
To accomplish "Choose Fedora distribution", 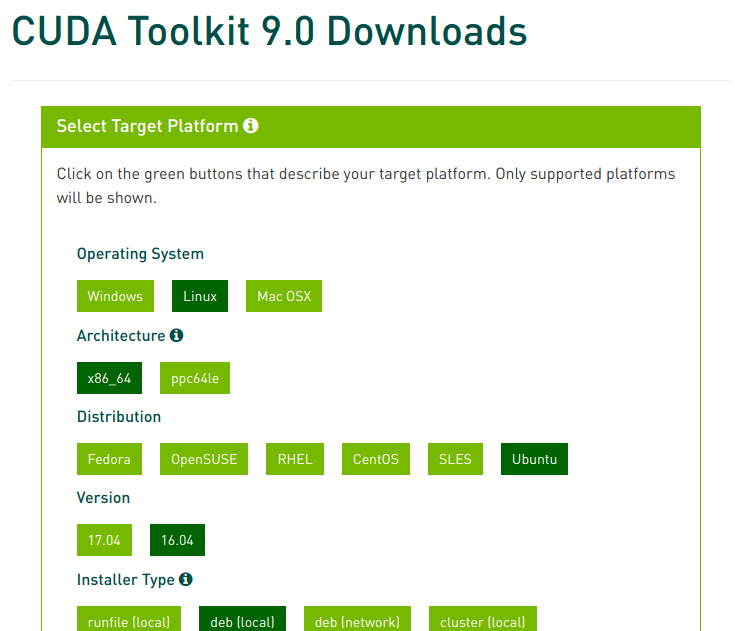I will pyautogui.click(x=109, y=459).
